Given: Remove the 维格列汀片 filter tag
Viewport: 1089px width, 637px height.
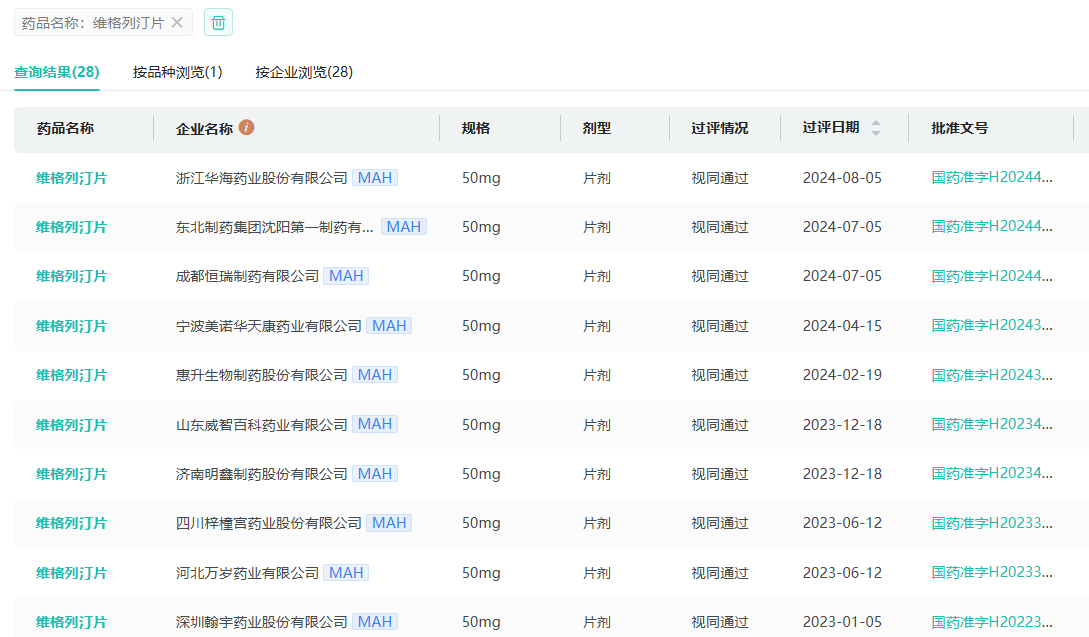Looking at the screenshot, I should pos(177,22).
